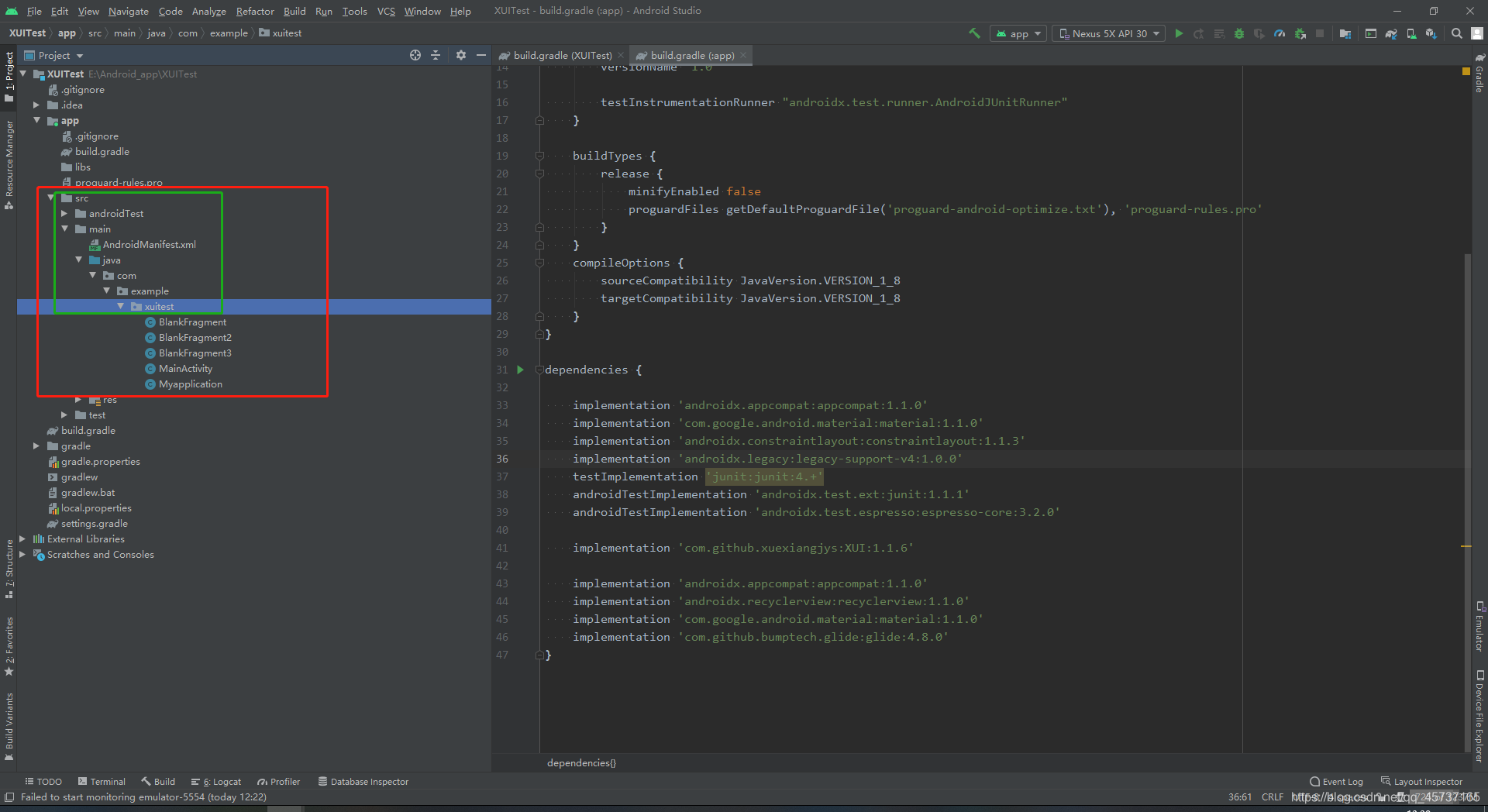Toggle the Terminal tool window
This screenshot has width=1488, height=812.
[x=101, y=782]
